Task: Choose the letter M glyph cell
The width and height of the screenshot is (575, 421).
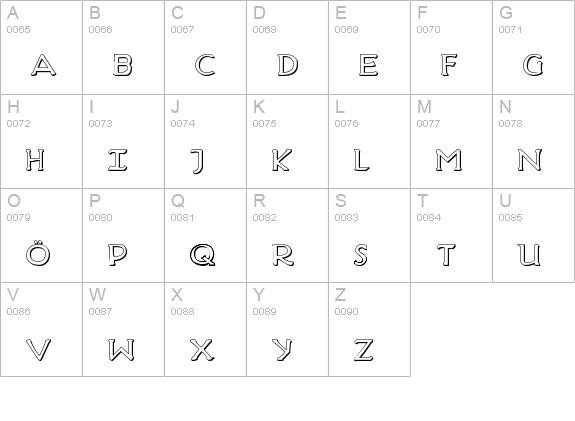Action: coord(451,142)
